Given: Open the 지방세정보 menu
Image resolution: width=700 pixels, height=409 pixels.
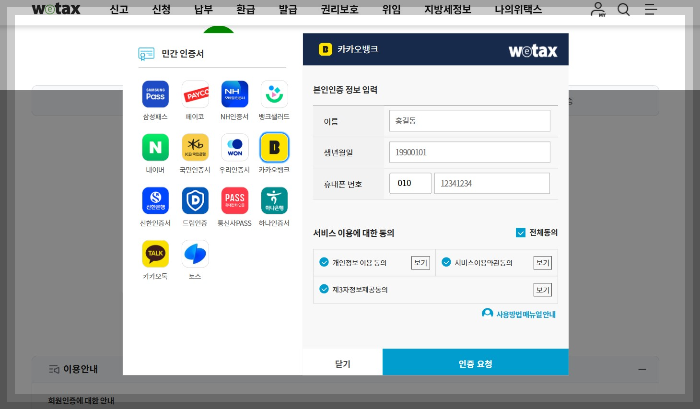Looking at the screenshot, I should (448, 9).
